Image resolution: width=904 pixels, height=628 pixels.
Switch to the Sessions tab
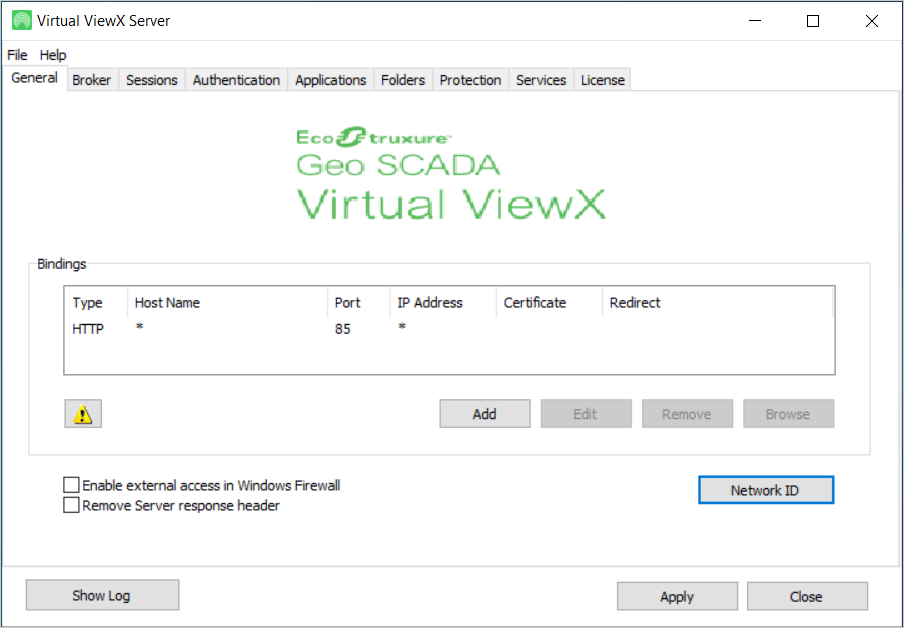pyautogui.click(x=151, y=80)
